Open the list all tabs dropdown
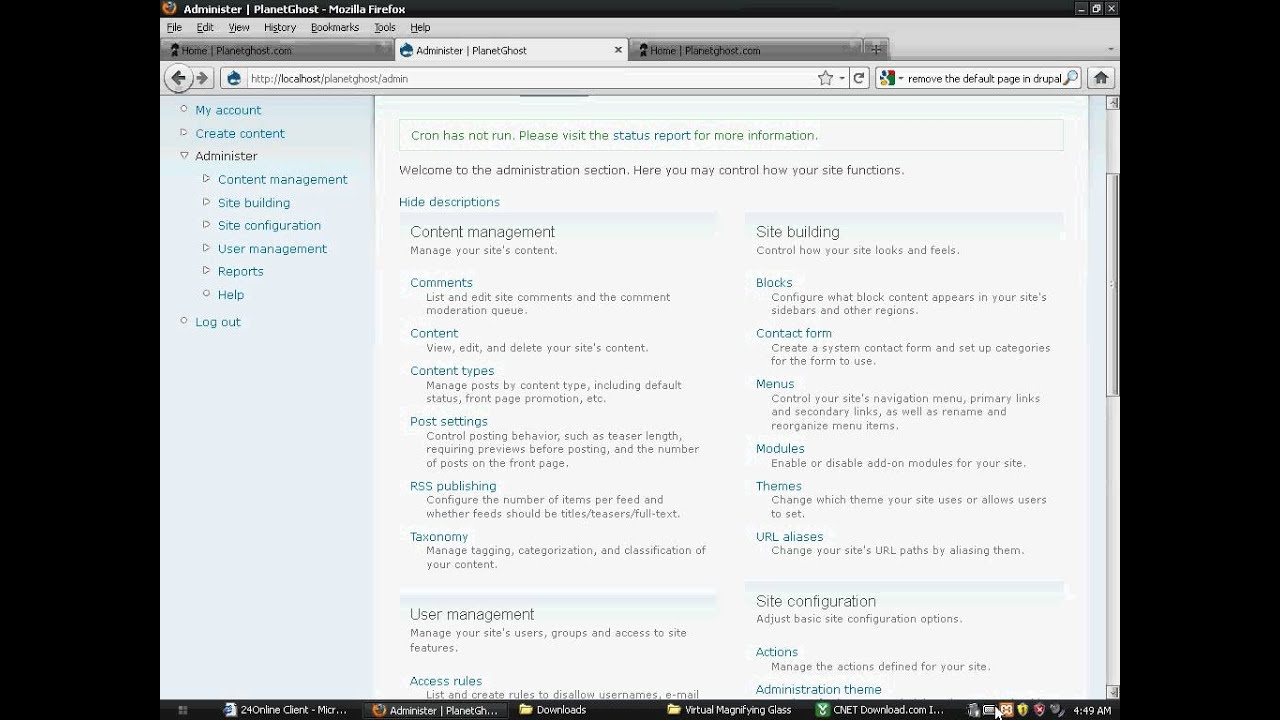This screenshot has width=1280, height=720. click(1111, 49)
